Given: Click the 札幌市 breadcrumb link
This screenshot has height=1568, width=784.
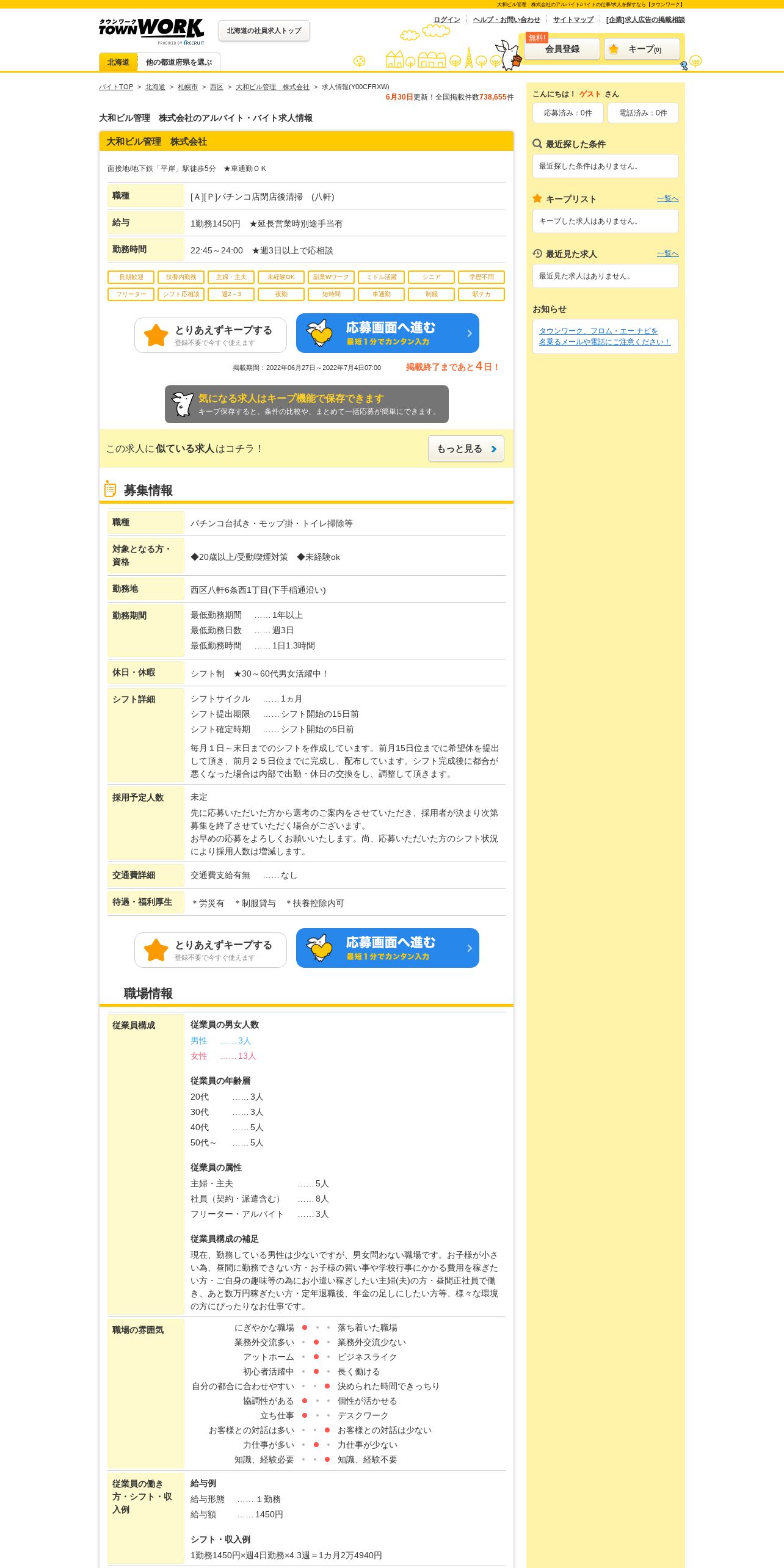Looking at the screenshot, I should point(187,87).
